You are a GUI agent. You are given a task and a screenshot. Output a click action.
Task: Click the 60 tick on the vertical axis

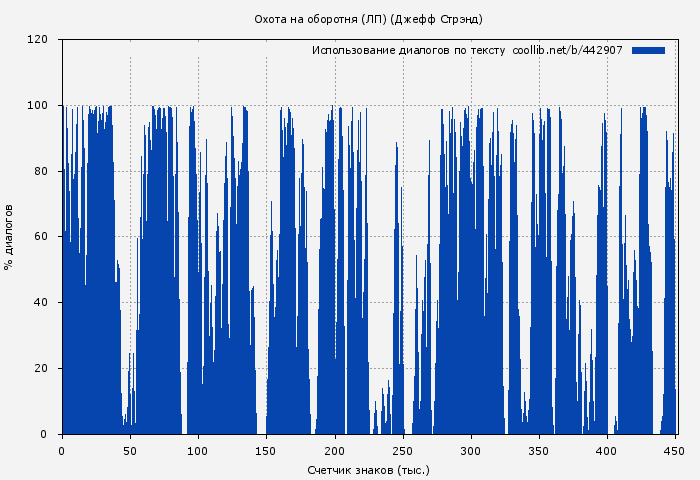coord(41,237)
